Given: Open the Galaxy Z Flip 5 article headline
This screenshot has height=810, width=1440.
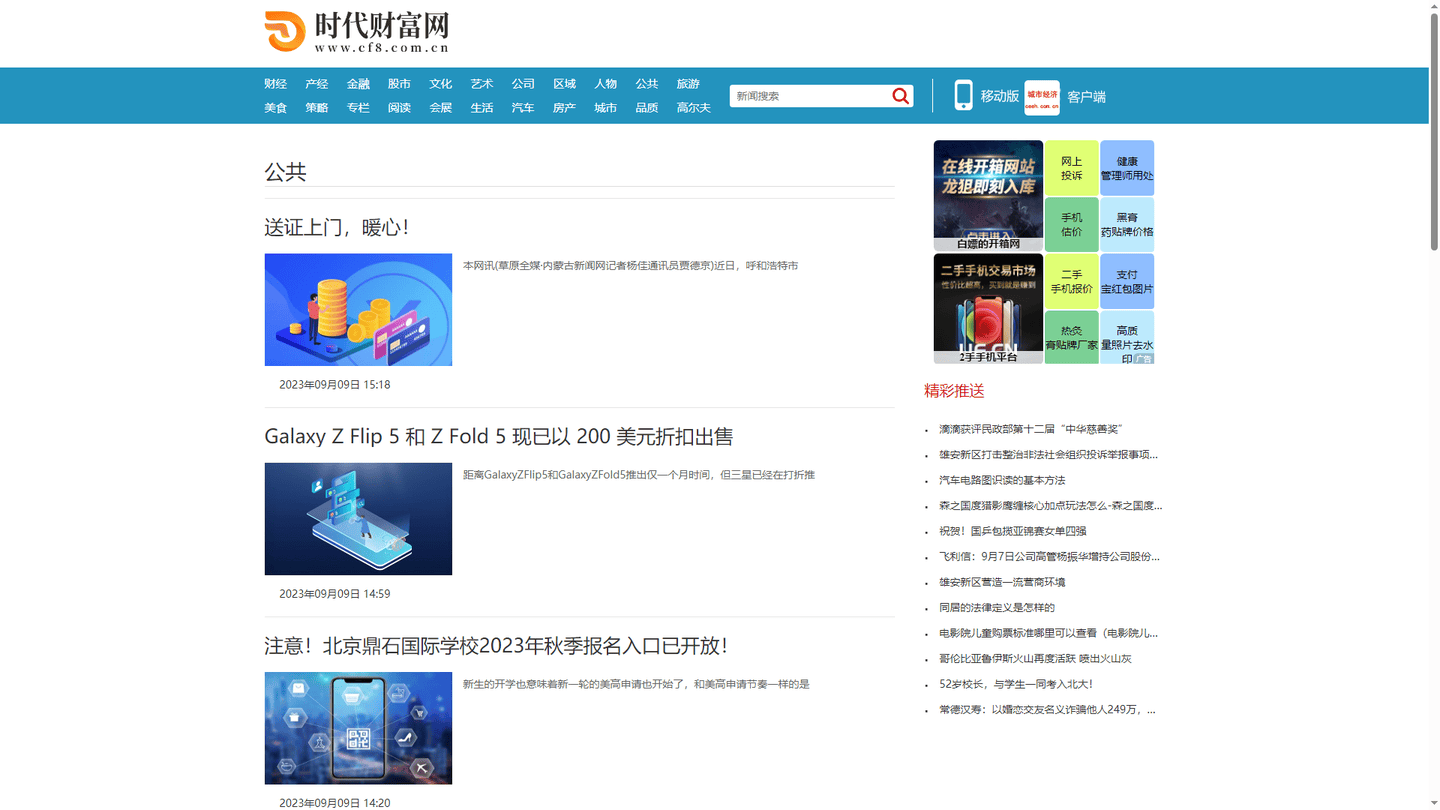Looking at the screenshot, I should click(x=499, y=437).
